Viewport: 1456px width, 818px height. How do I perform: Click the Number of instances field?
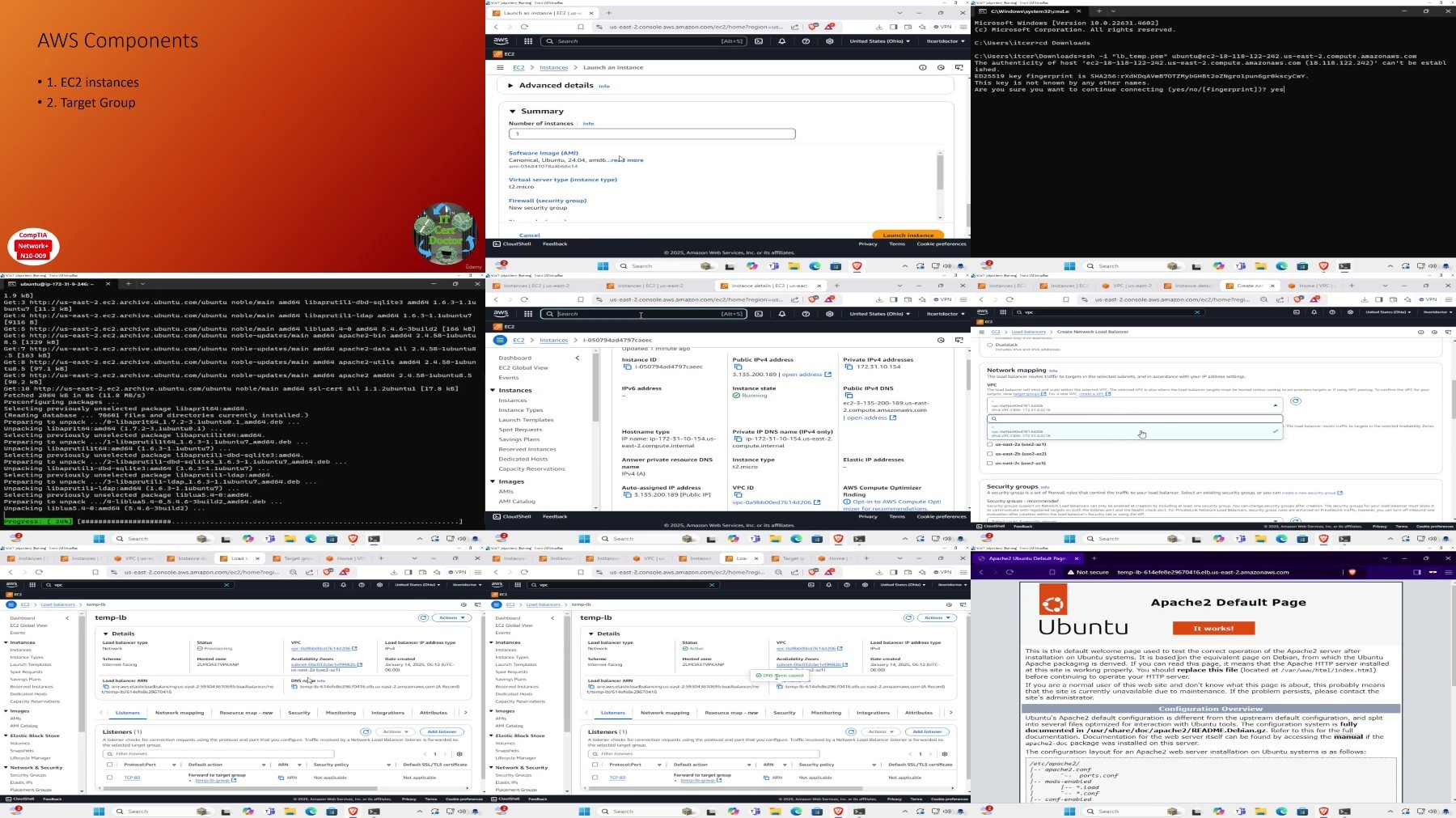(x=652, y=134)
